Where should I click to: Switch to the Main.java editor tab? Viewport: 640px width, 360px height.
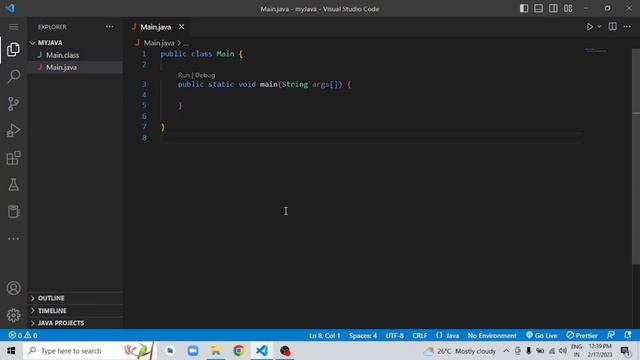156,27
